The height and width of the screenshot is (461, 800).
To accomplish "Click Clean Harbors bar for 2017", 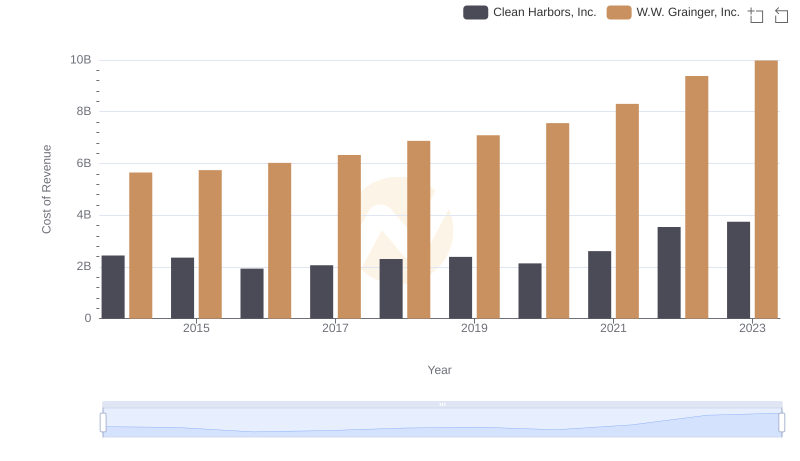I will point(321,292).
